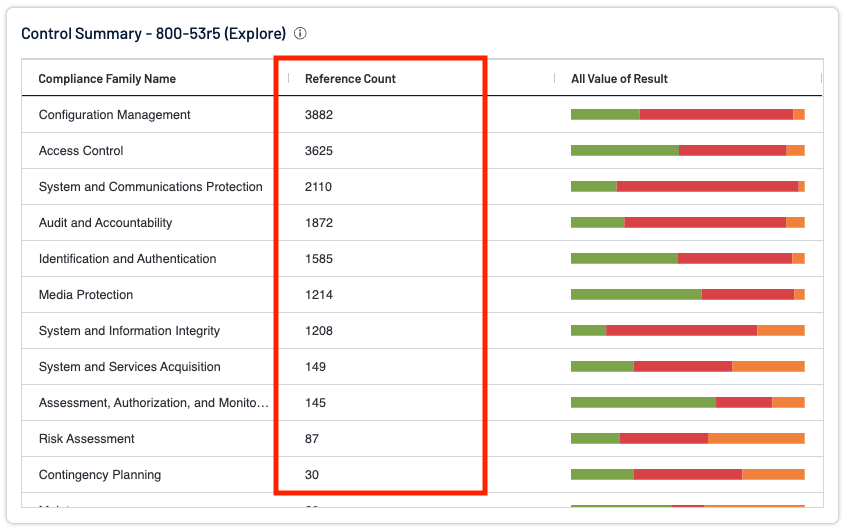Select the Media Protection family
Image resolution: width=846 pixels, height=530 pixels.
[x=85, y=295]
